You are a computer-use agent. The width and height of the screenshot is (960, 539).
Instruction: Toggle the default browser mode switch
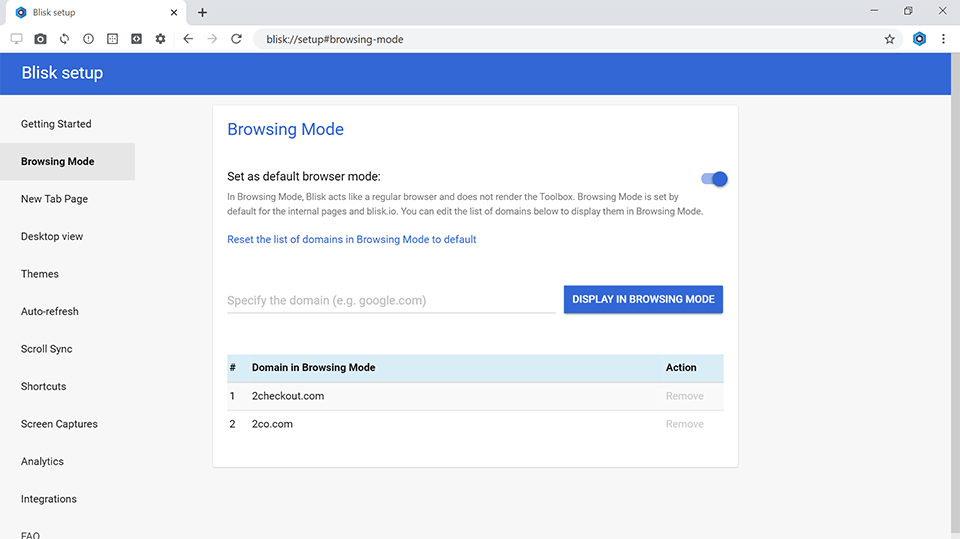click(714, 179)
